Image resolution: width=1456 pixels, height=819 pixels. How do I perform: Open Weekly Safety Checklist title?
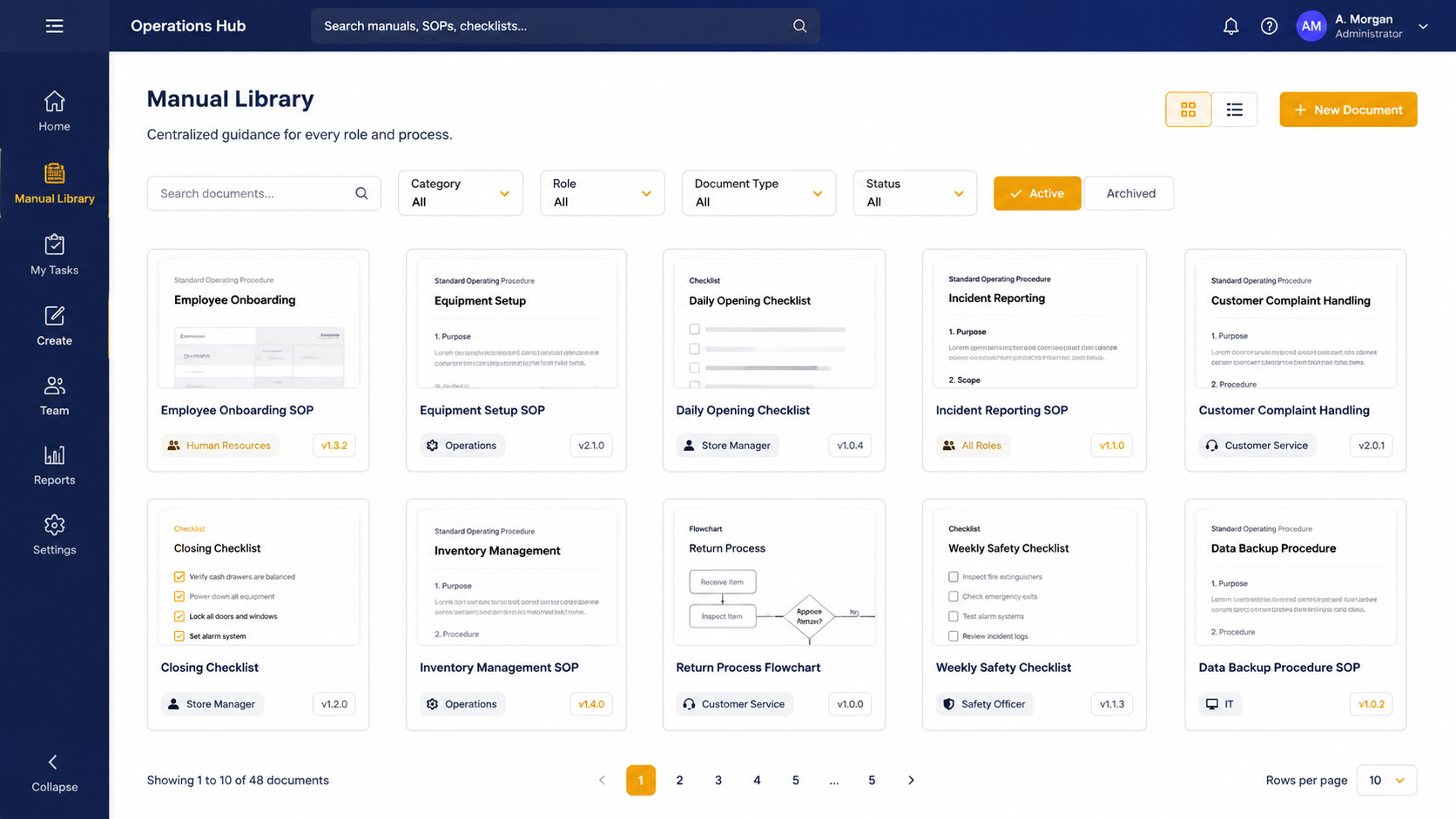click(1003, 668)
